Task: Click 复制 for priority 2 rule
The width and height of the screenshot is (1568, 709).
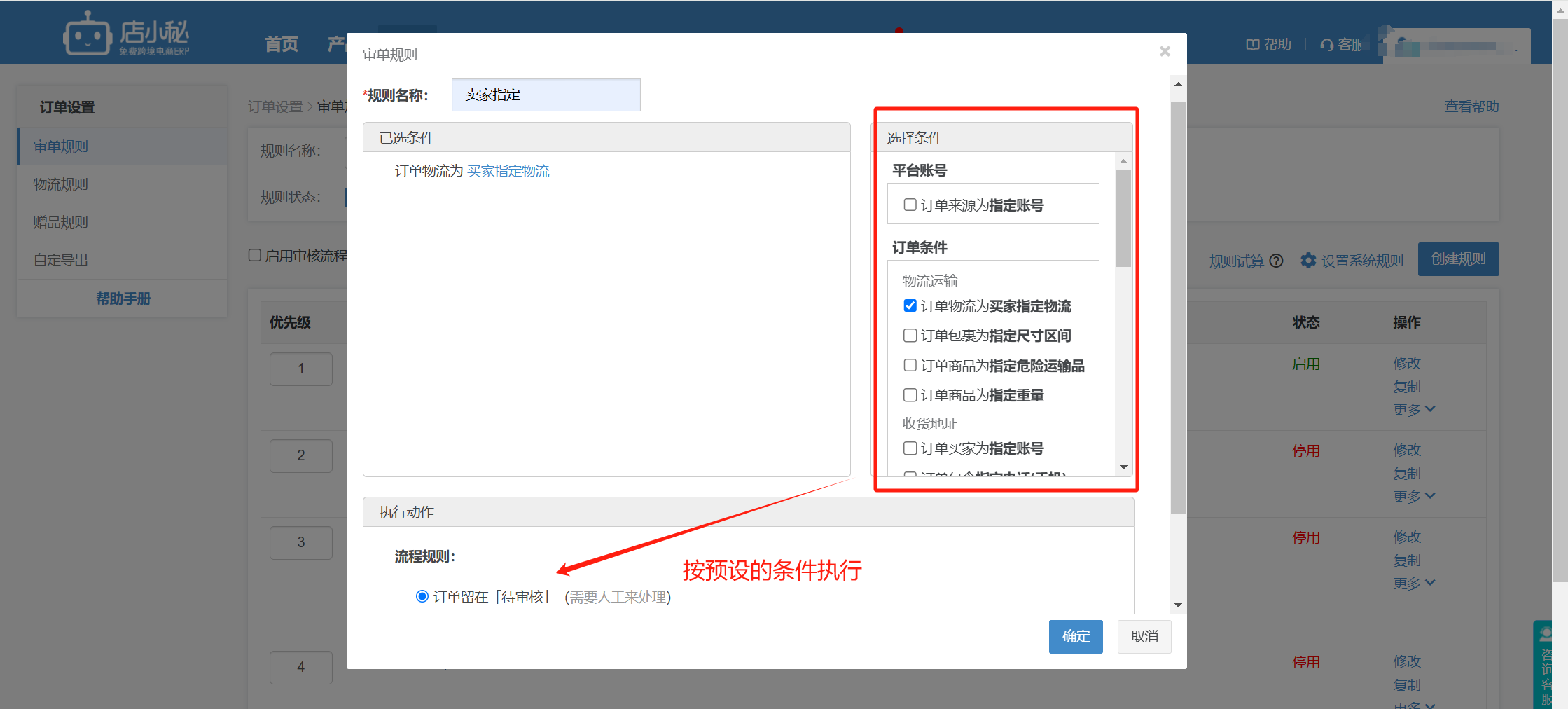Action: [x=1407, y=474]
